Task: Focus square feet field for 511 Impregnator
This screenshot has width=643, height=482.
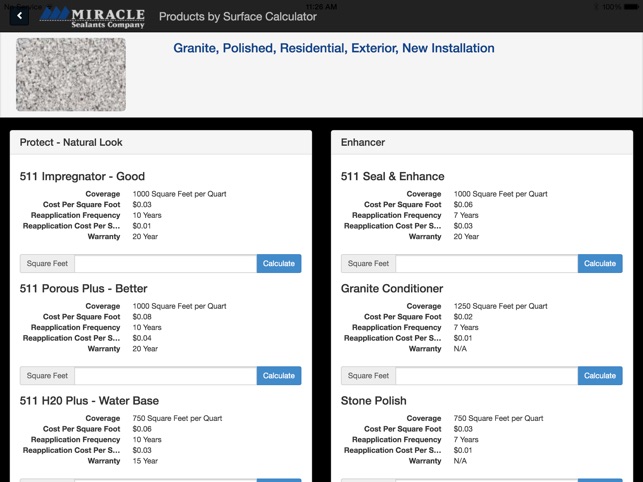Action: pyautogui.click(x=166, y=263)
